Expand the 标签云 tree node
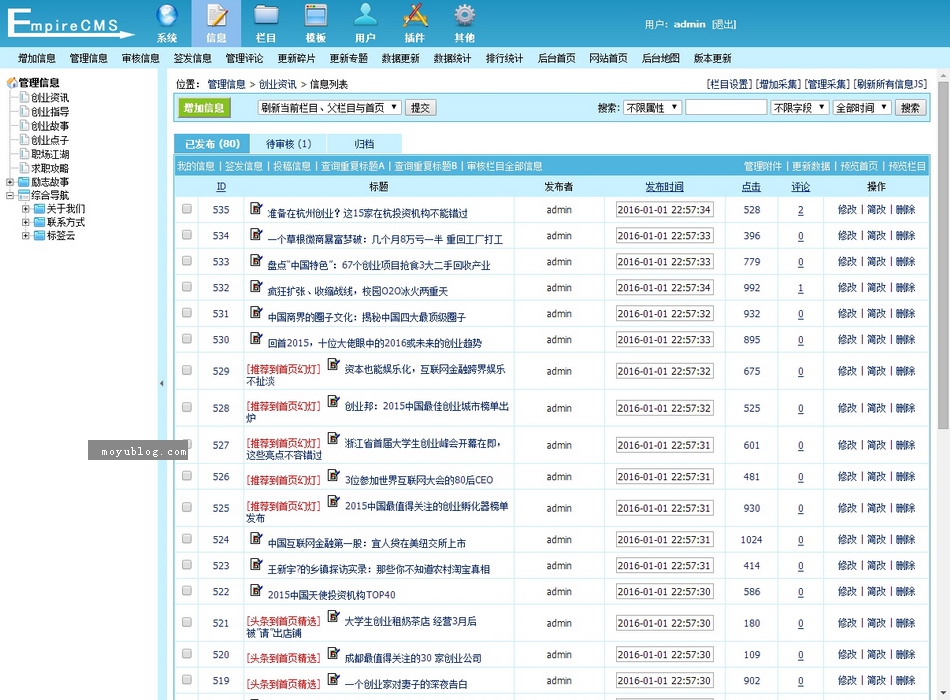 [25, 235]
